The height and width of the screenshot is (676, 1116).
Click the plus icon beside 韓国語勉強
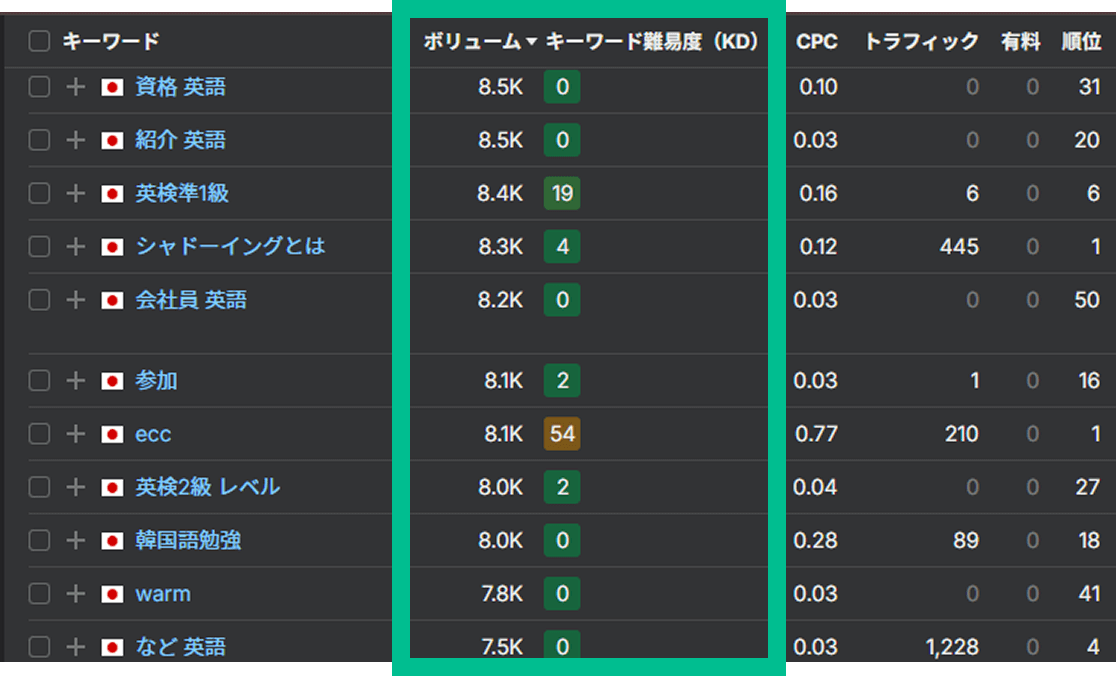pyautogui.click(x=75, y=541)
